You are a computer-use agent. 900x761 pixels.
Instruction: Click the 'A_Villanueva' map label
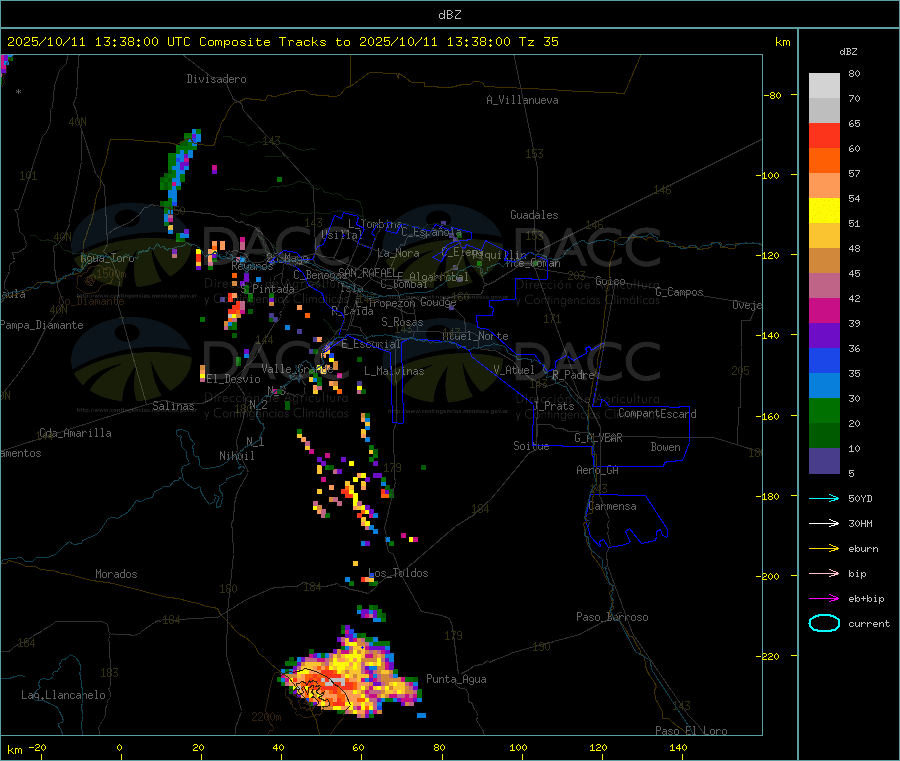(x=522, y=100)
